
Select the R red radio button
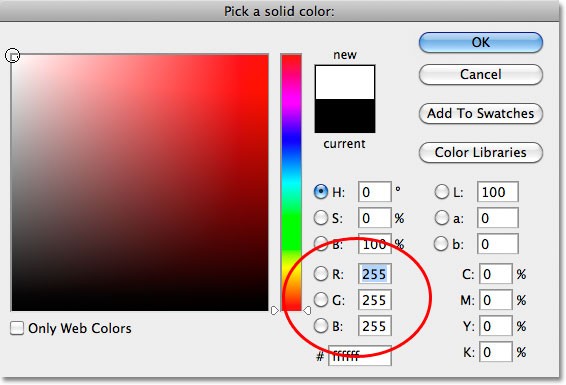tap(321, 274)
